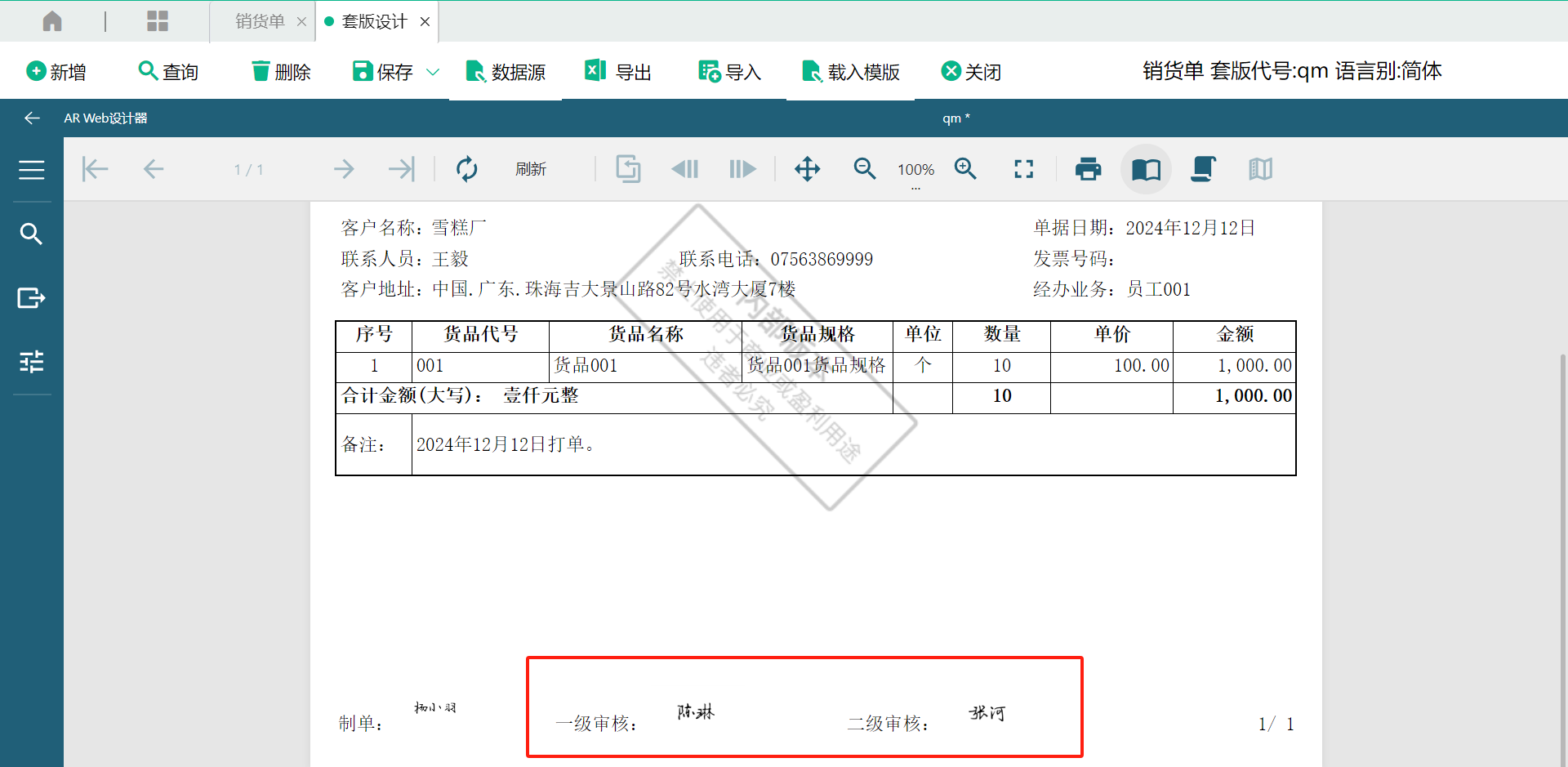Go to the home icon tab

pyautogui.click(x=52, y=21)
